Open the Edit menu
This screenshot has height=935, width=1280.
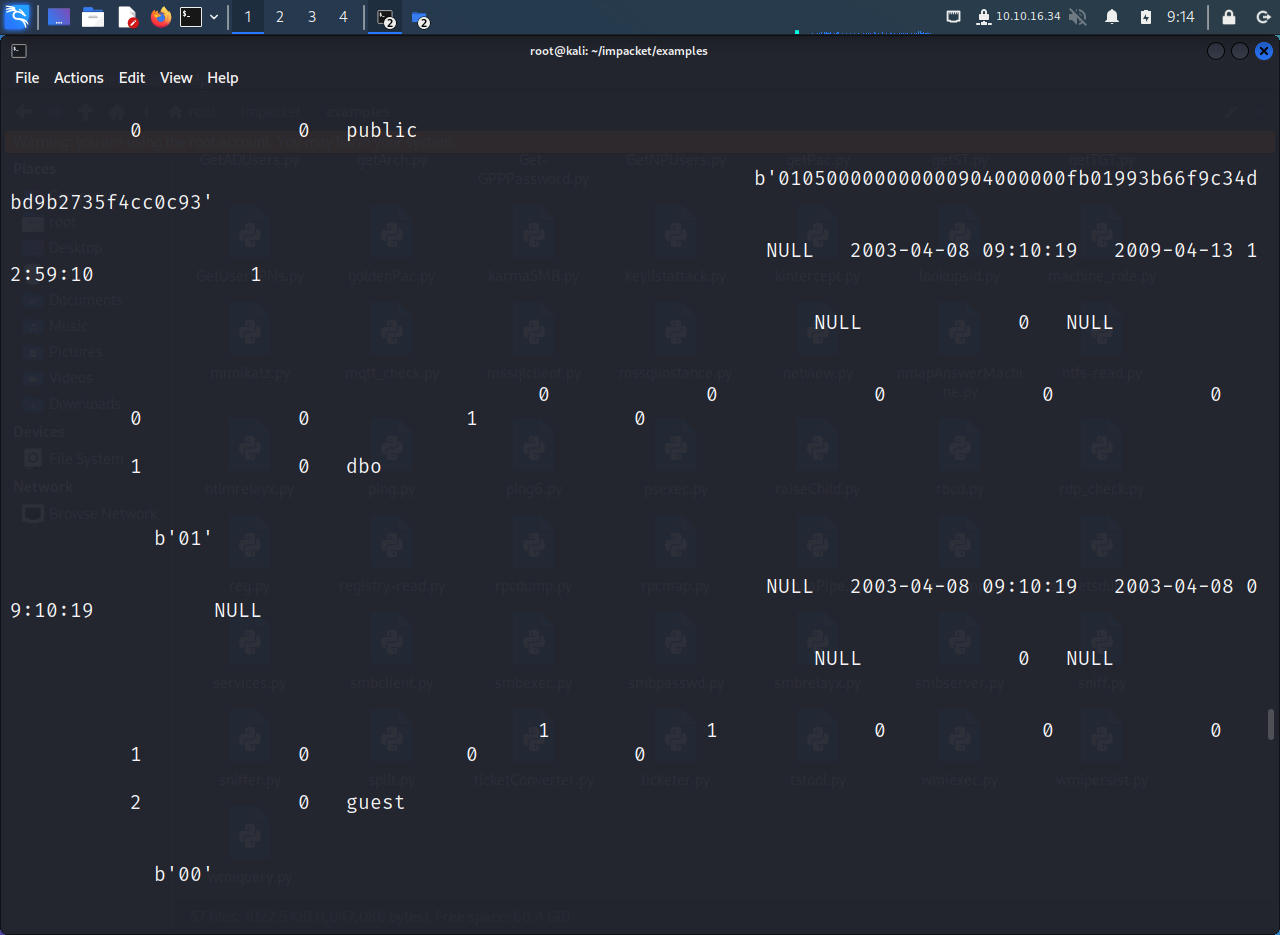(132, 78)
